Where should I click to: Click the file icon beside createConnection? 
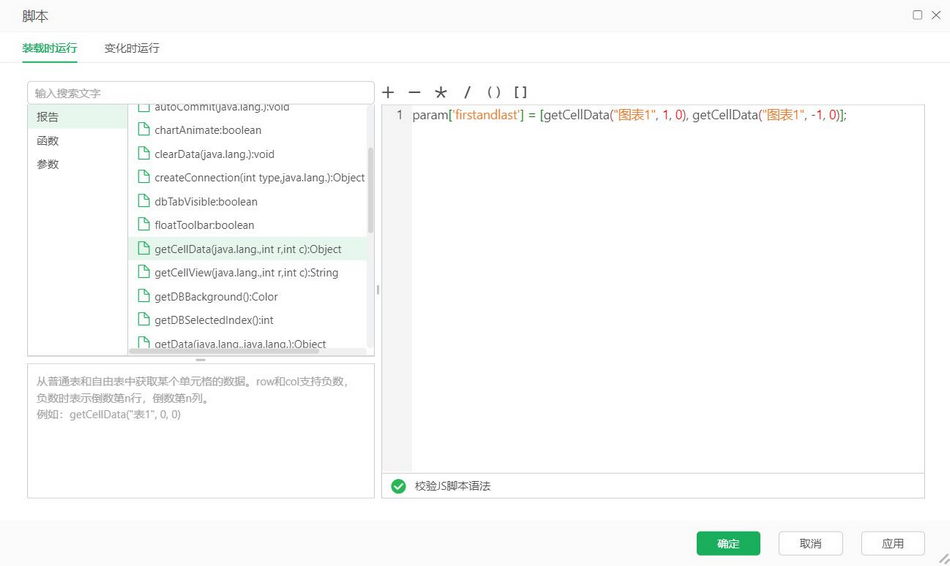pos(144,177)
